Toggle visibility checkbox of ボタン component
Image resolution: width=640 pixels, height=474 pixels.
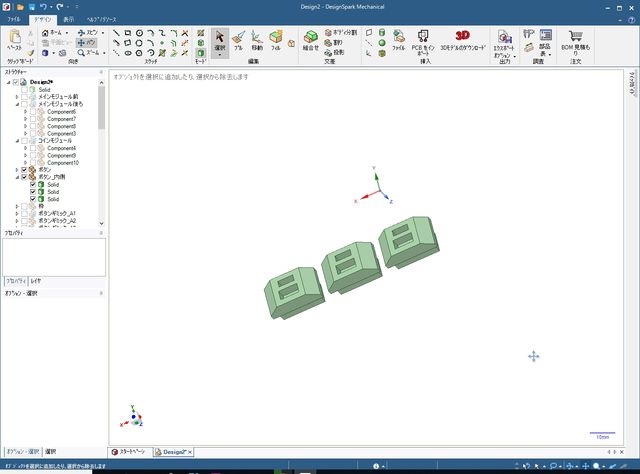pyautogui.click(x=24, y=169)
